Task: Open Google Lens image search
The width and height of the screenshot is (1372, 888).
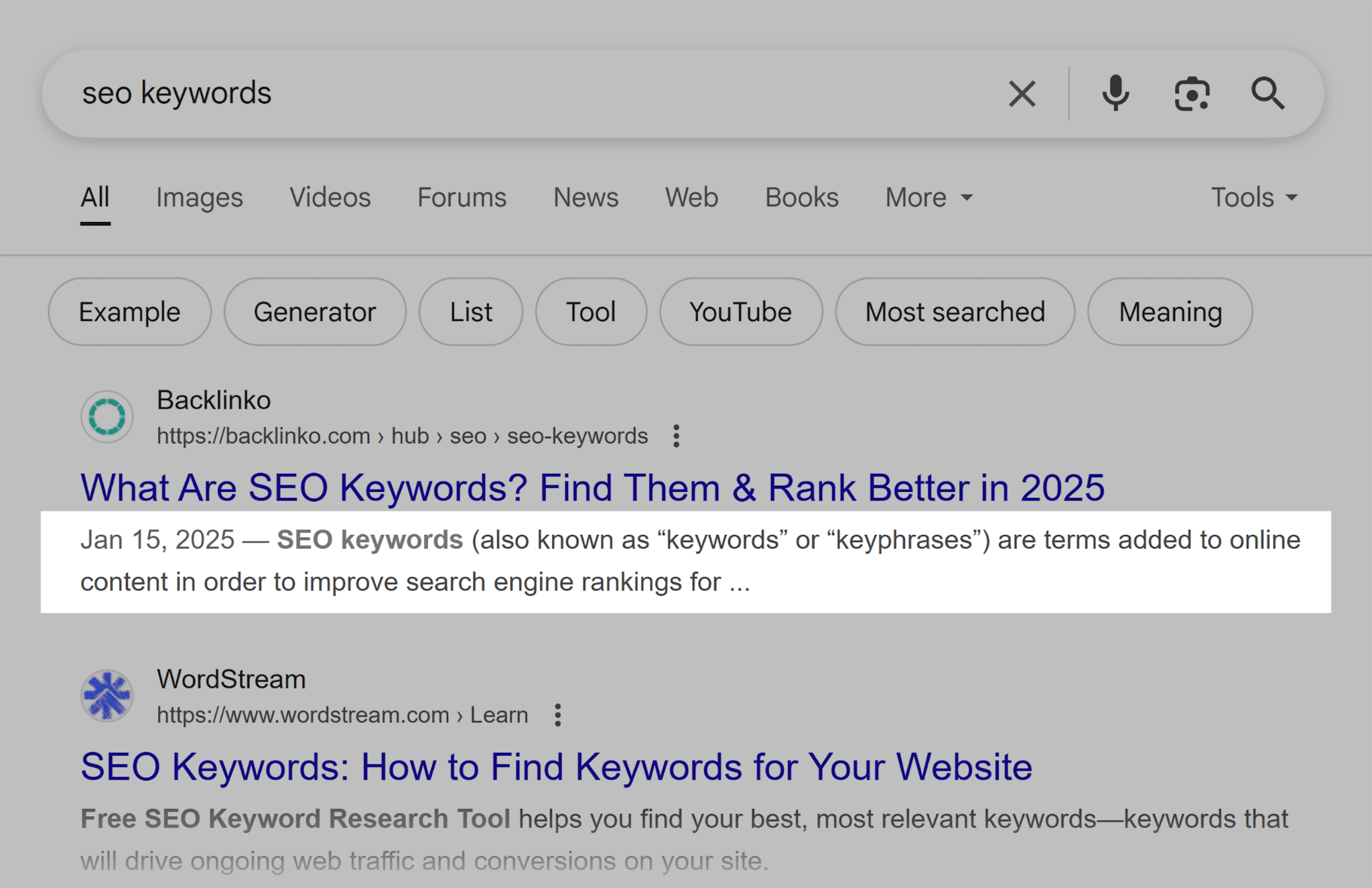Action: tap(1192, 93)
